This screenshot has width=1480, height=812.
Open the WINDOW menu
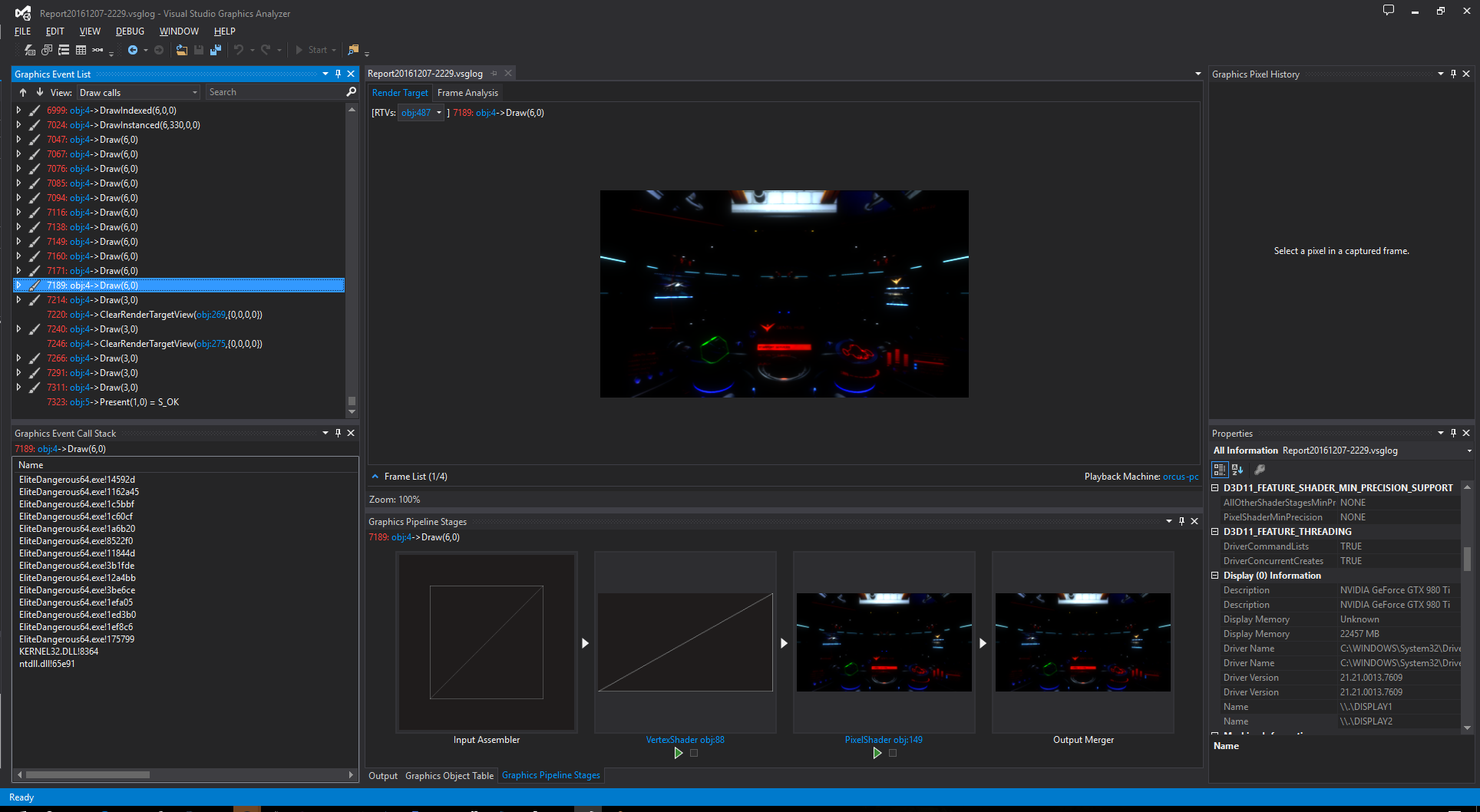179,31
